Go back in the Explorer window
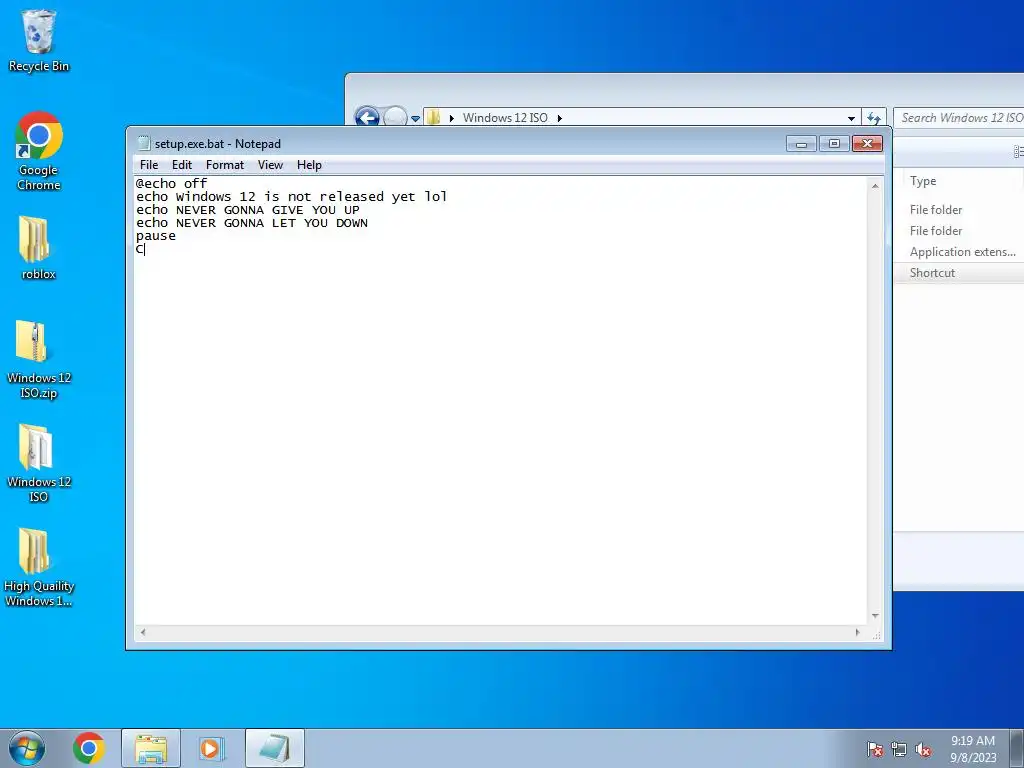1024x768 pixels. pos(367,118)
